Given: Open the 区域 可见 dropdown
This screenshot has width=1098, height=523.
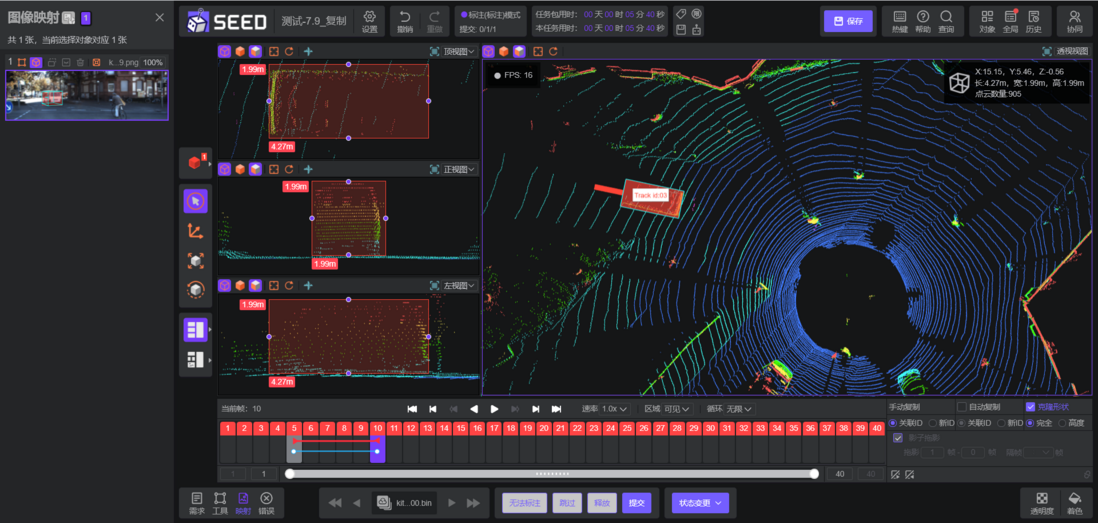Looking at the screenshot, I should [x=677, y=408].
